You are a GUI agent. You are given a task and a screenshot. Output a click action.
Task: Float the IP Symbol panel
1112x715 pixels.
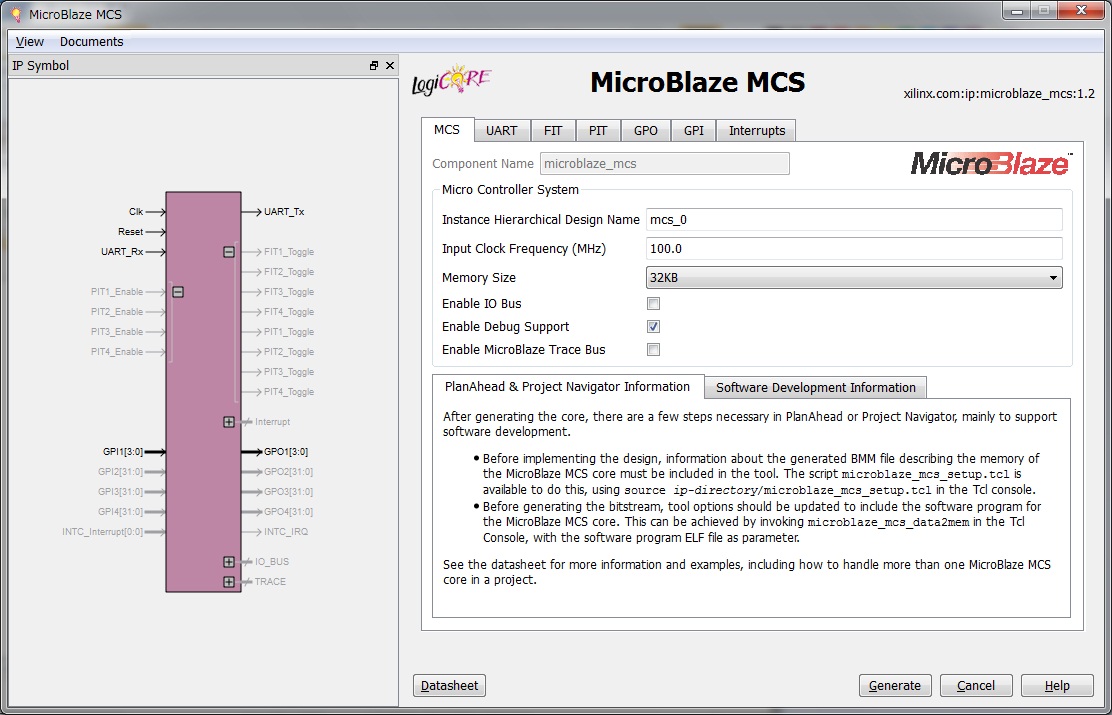point(374,66)
